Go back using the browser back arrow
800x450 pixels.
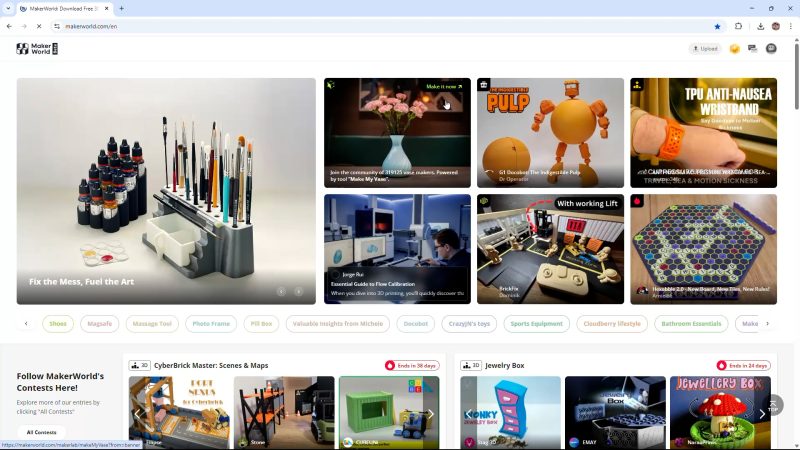point(9,26)
